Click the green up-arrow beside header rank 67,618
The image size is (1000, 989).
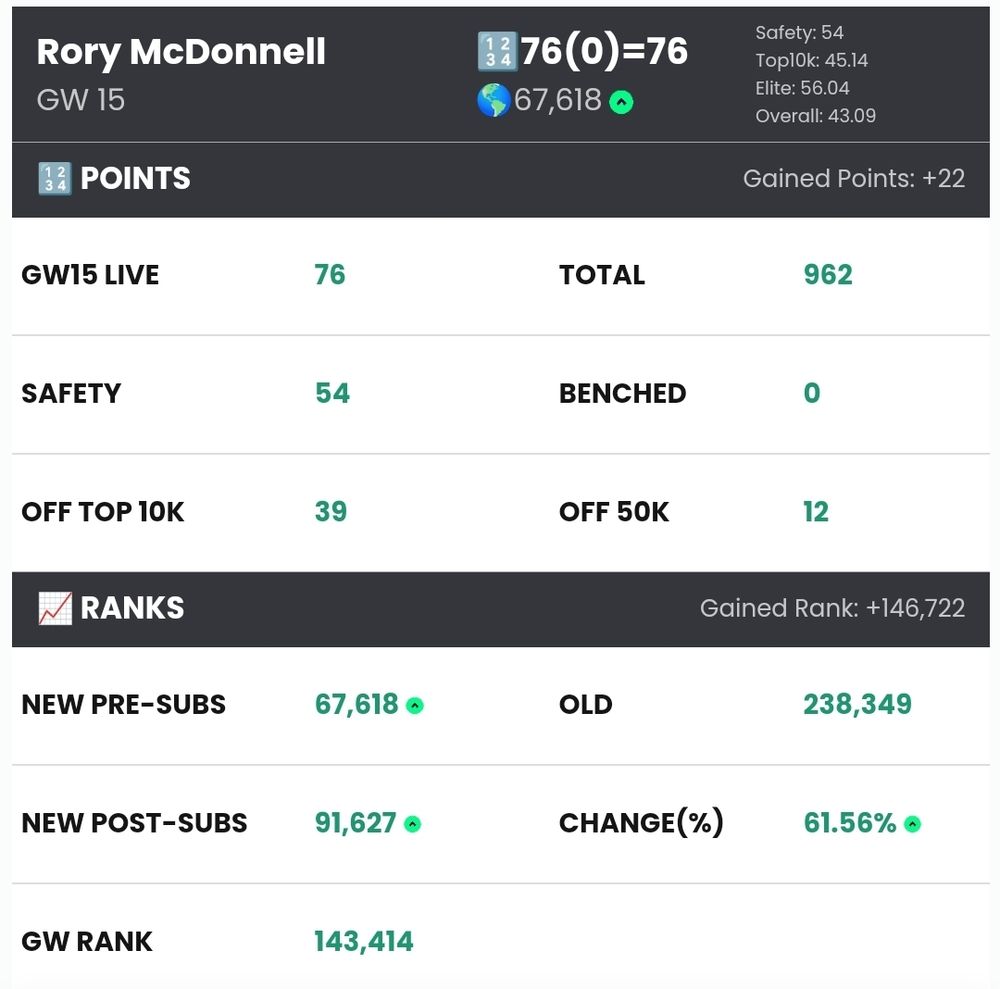tap(621, 101)
